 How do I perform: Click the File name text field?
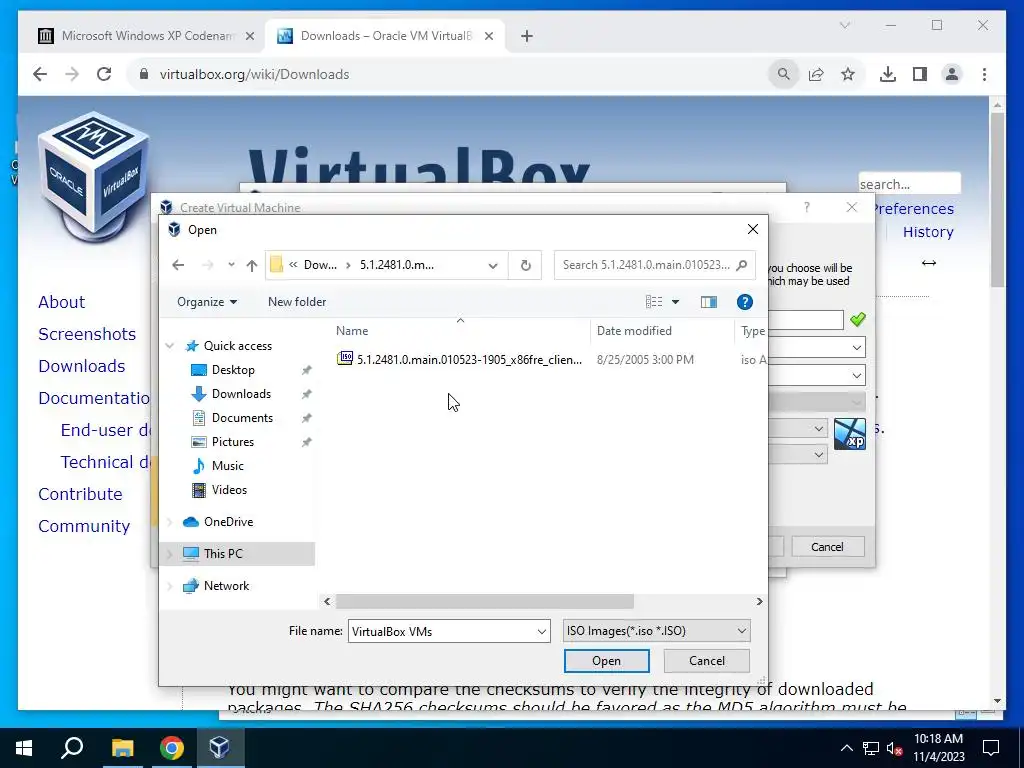[x=441, y=632]
